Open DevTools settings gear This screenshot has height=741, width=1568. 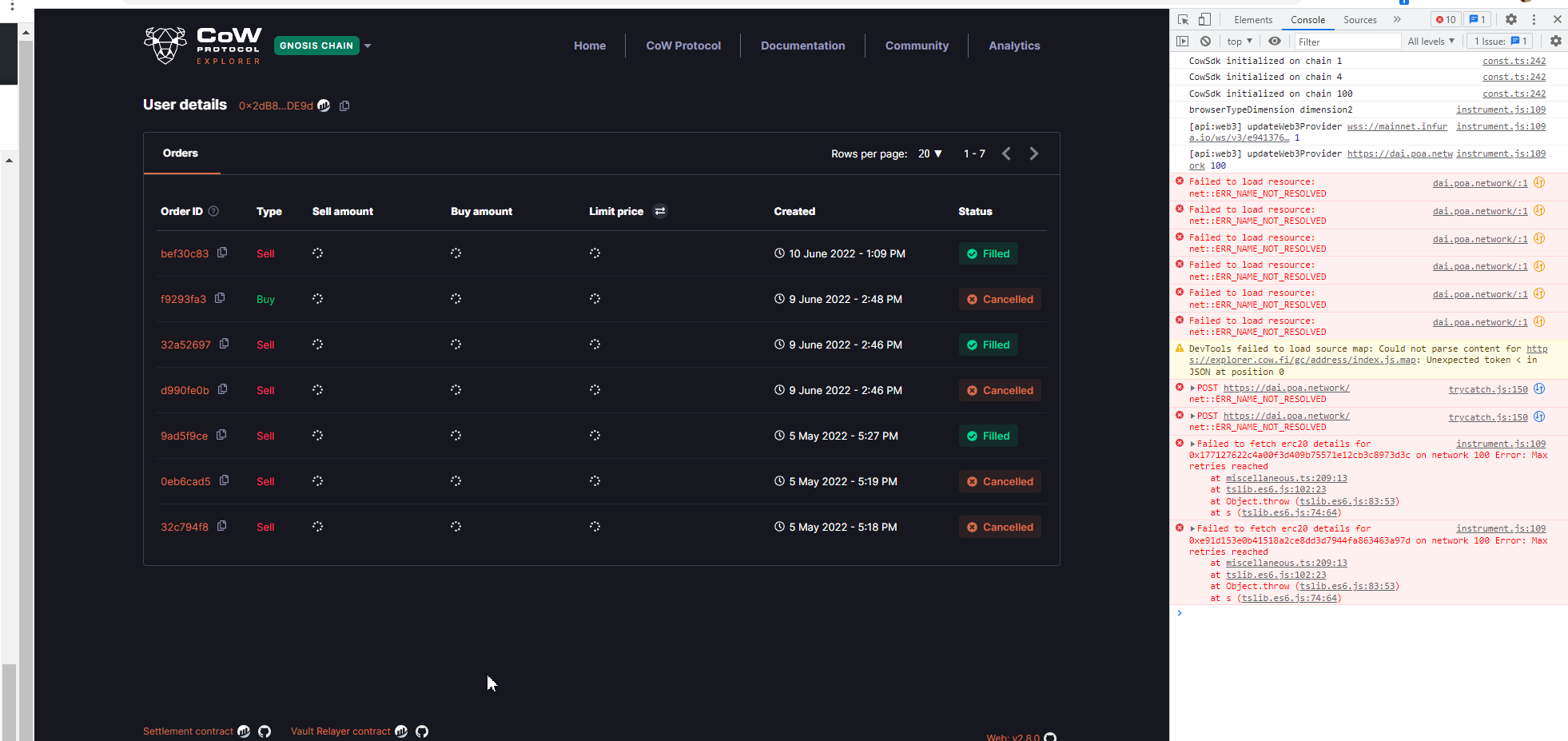tap(1511, 19)
